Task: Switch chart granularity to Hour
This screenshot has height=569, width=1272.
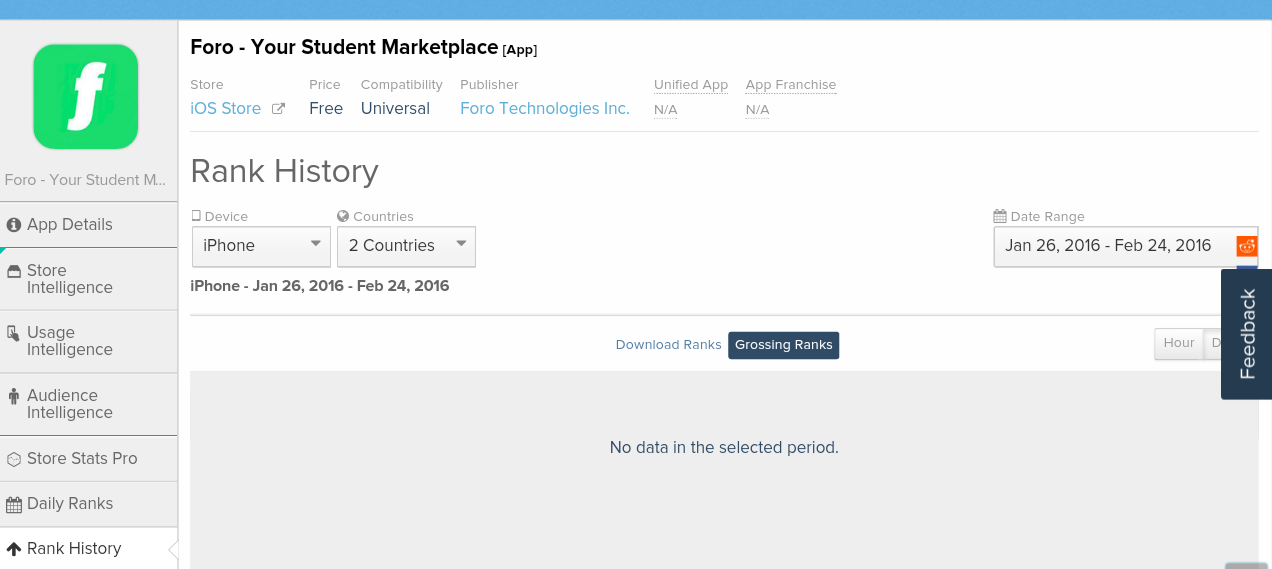Action: click(x=1178, y=343)
